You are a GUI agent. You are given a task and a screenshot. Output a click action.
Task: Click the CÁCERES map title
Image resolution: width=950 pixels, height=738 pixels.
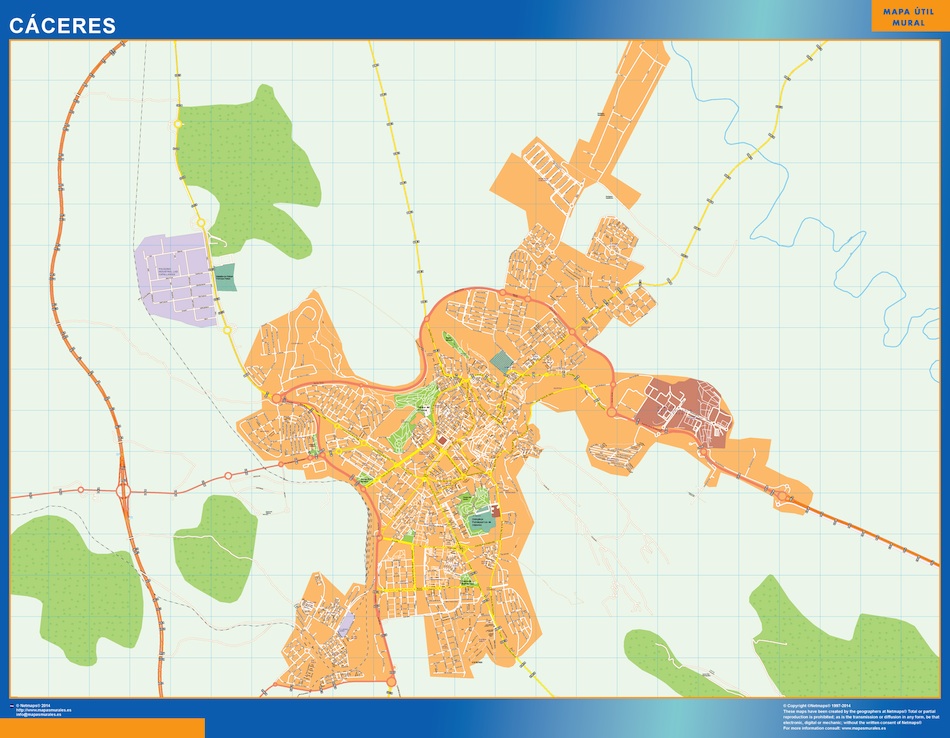click(x=62, y=25)
